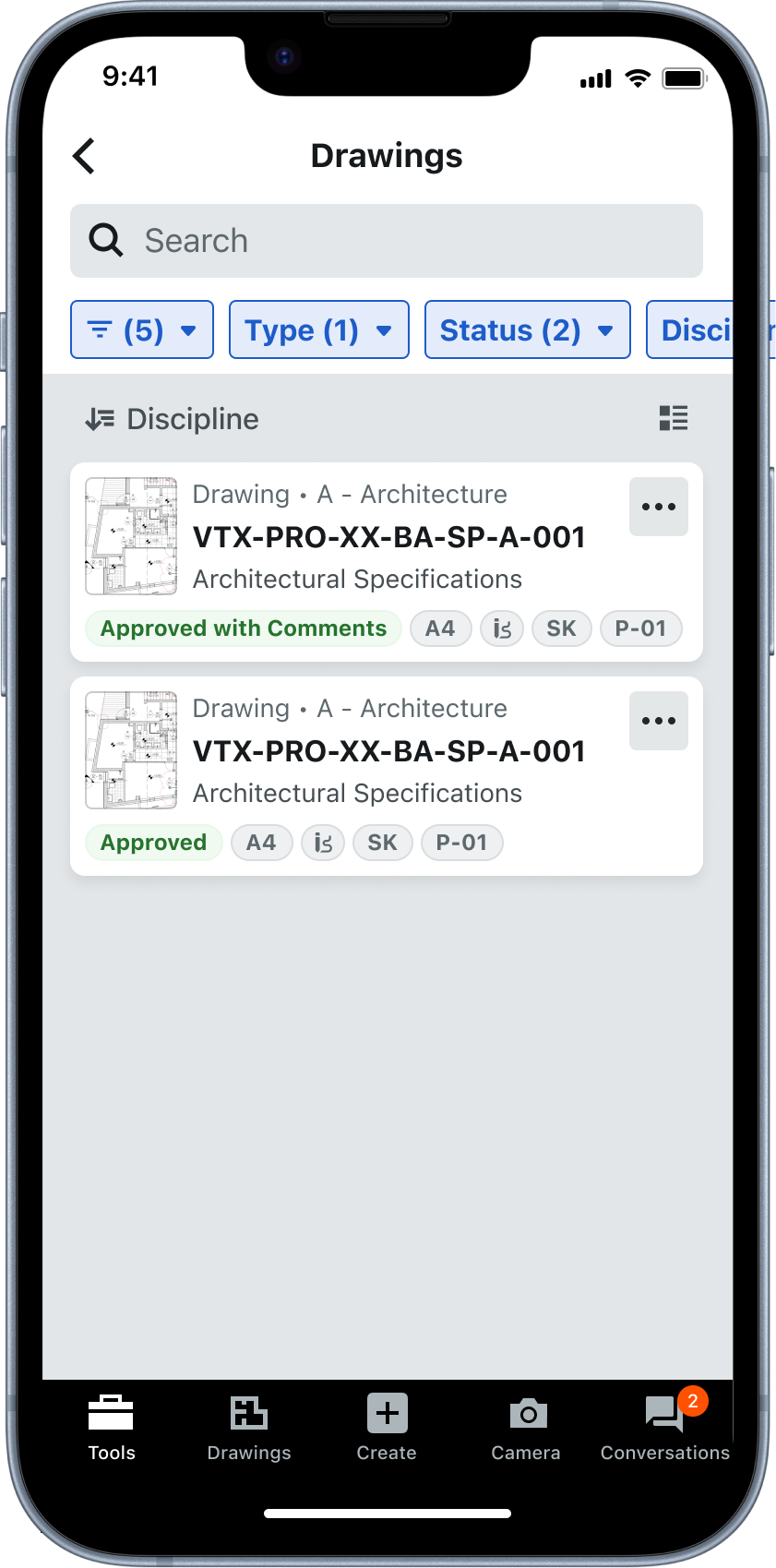The width and height of the screenshot is (776, 1568).
Task: Tap the Create plus icon
Action: coord(388,1413)
